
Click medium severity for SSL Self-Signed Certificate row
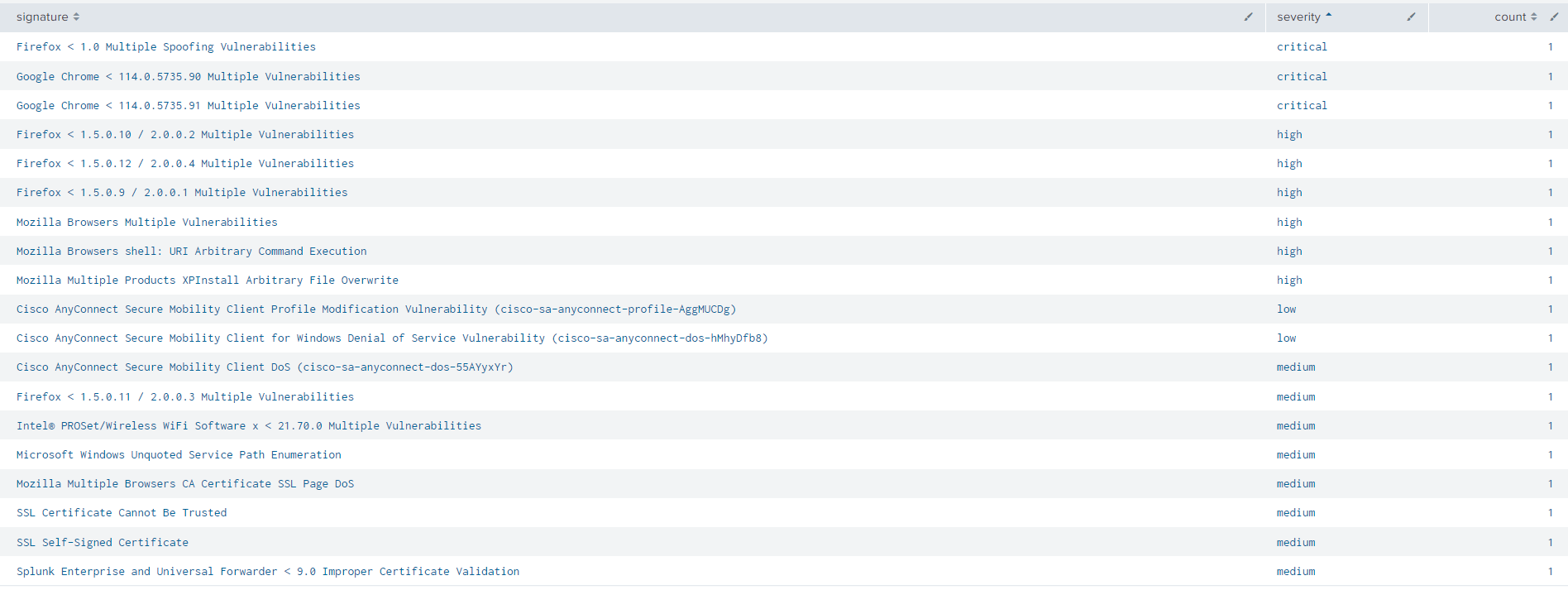[x=1296, y=542]
